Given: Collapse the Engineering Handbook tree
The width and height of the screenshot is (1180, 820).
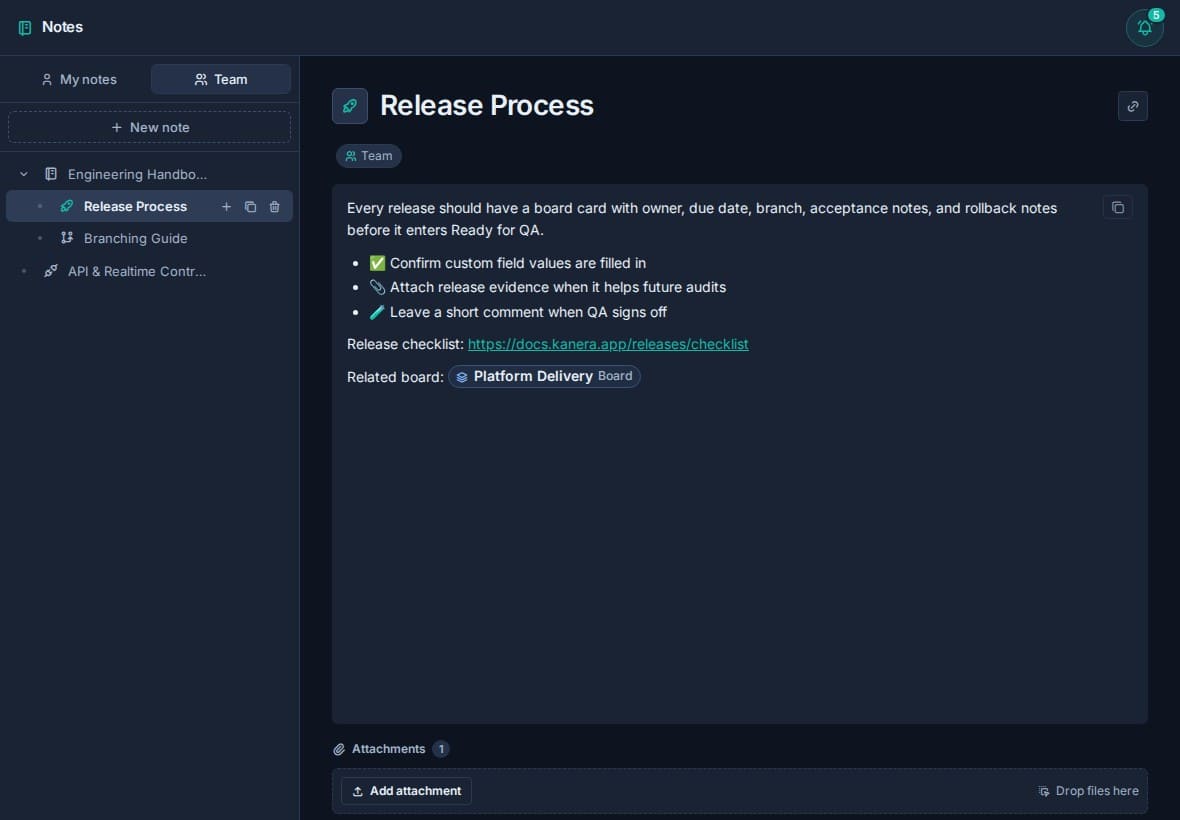Looking at the screenshot, I should [x=23, y=174].
